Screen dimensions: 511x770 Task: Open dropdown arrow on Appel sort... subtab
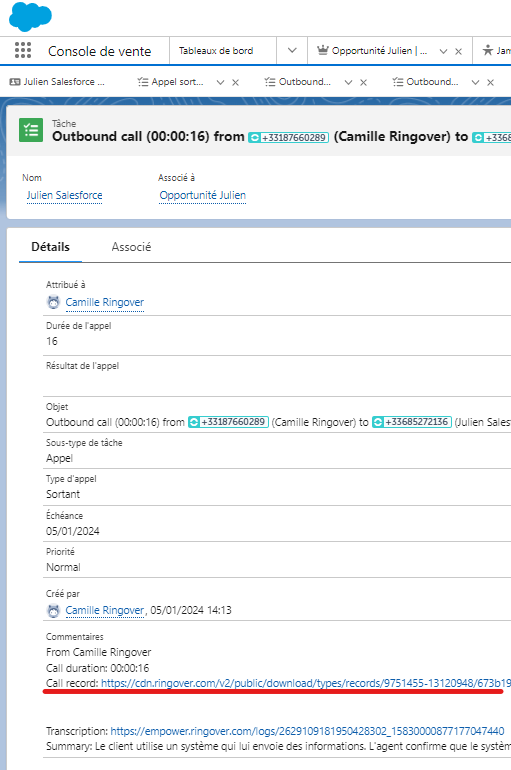(220, 82)
